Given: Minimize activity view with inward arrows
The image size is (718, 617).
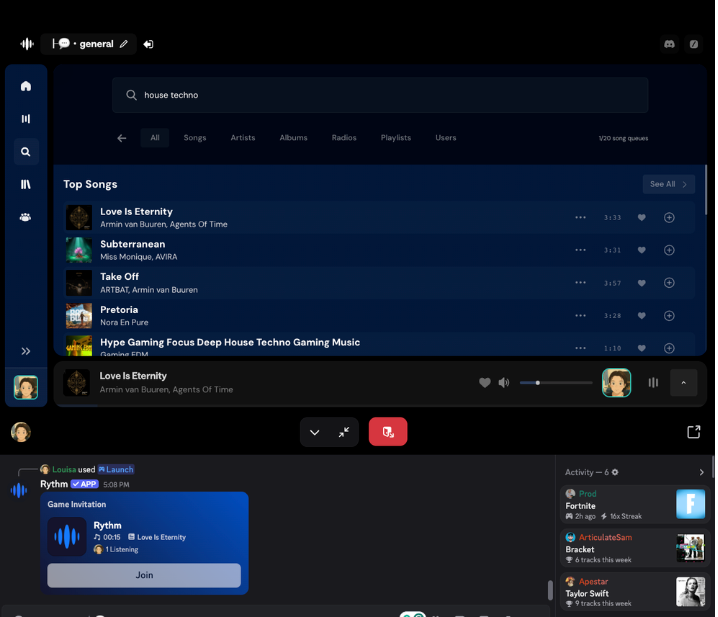Looking at the screenshot, I should click(344, 432).
